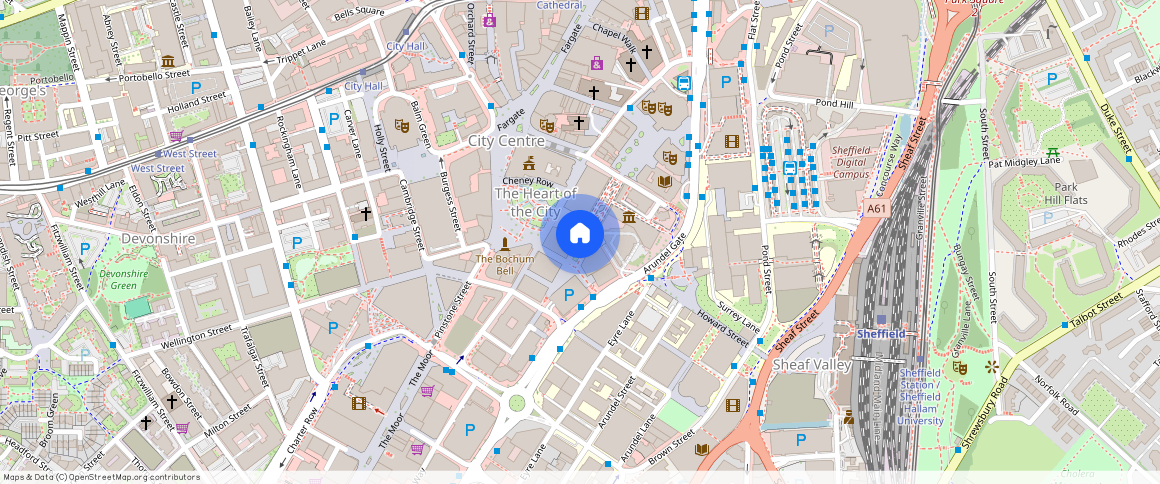Click the Sheaf Valley area label
Viewport: 1160px width, 484px height.
coord(811,365)
